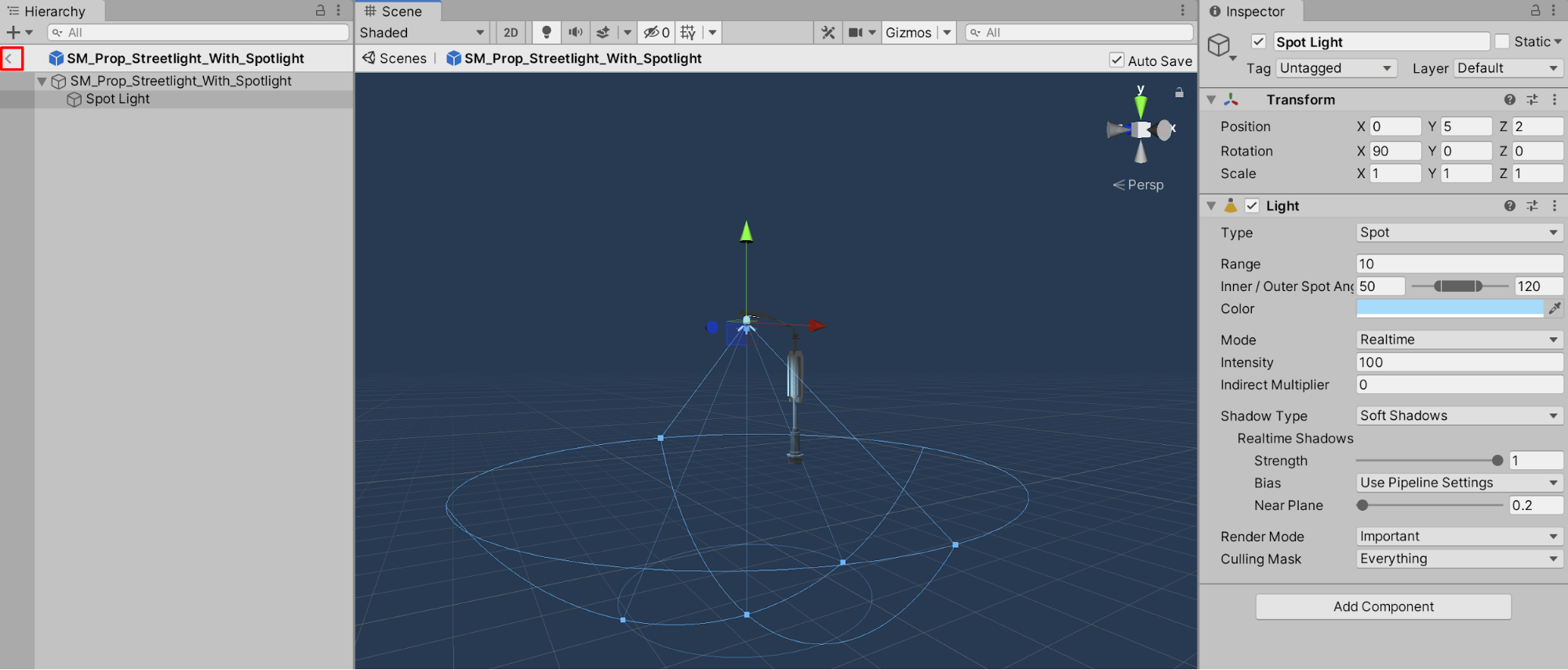Select the Hierarchy tab
Viewport: 1568px width, 670px height.
[x=53, y=11]
